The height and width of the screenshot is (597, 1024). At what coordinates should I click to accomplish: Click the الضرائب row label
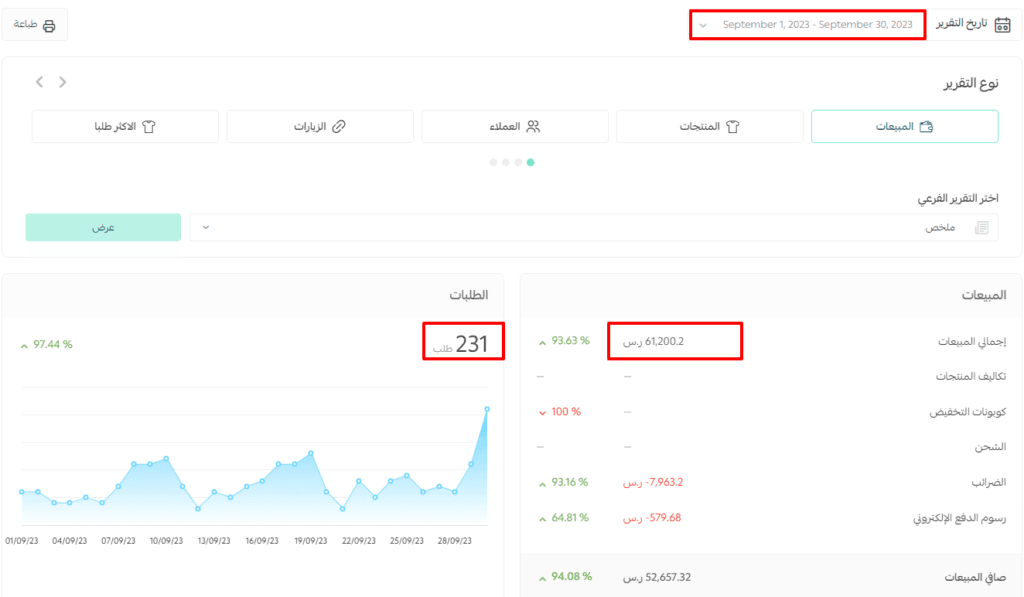(989, 483)
